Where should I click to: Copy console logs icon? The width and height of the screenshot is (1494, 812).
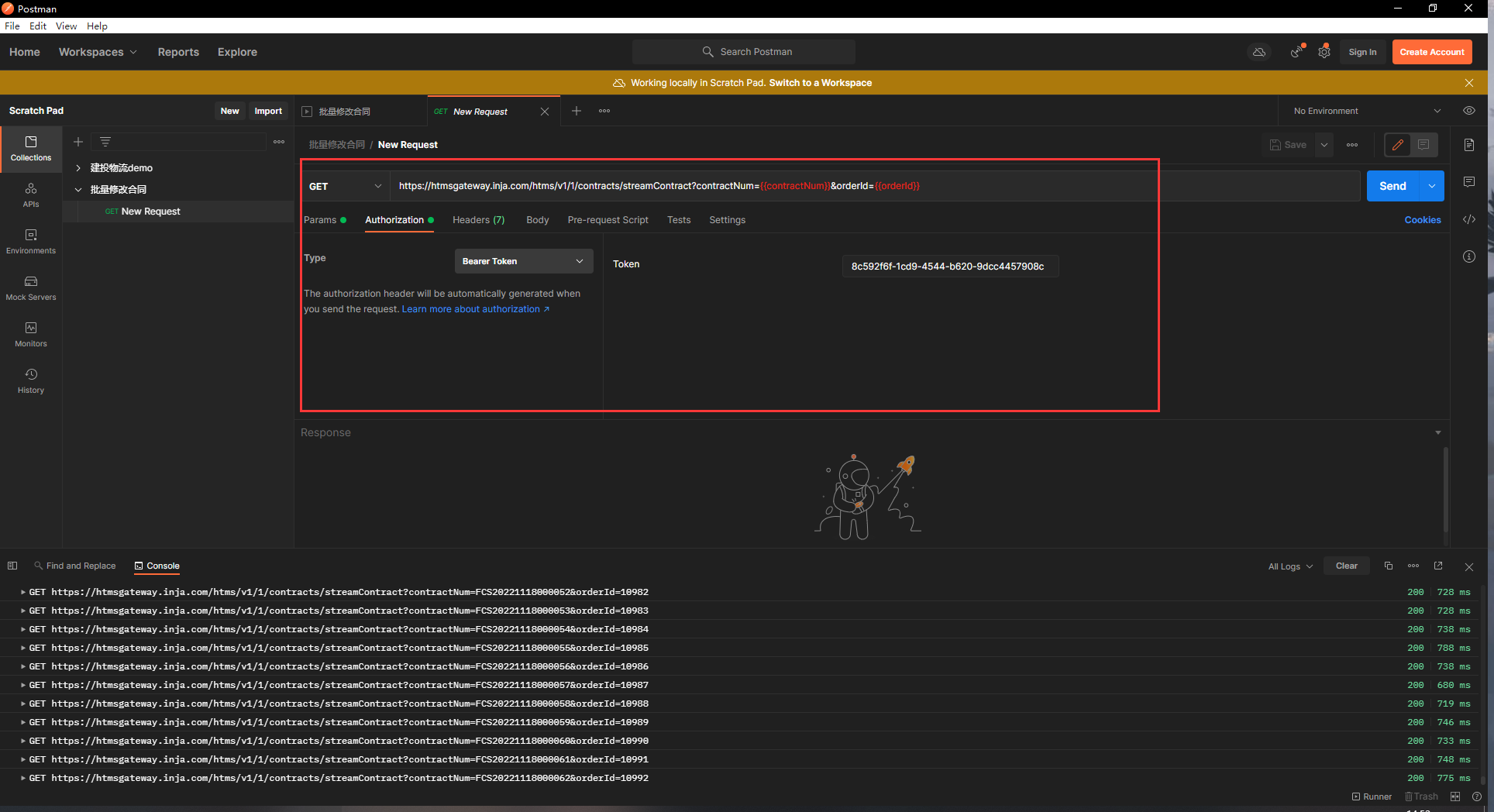1389,566
